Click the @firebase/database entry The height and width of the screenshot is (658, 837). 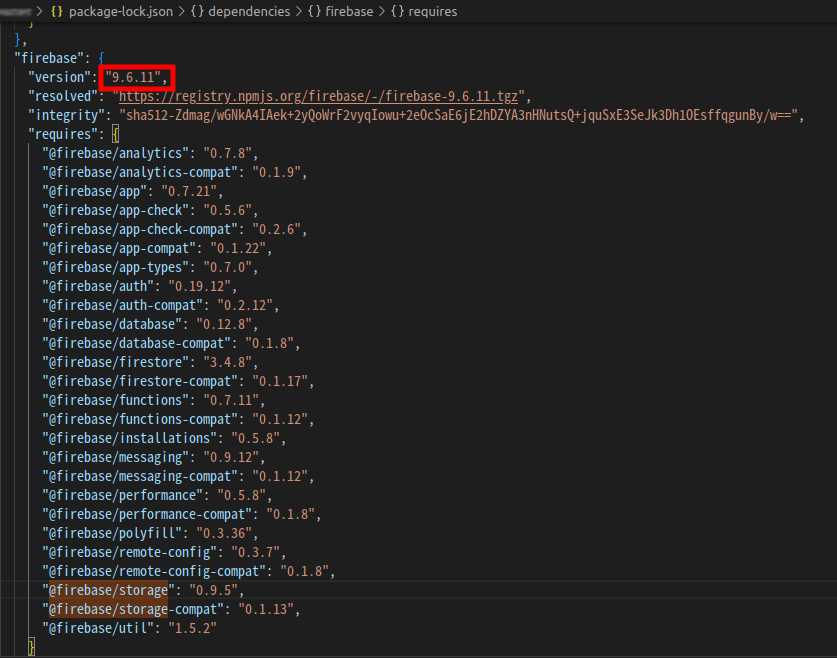tap(150, 324)
